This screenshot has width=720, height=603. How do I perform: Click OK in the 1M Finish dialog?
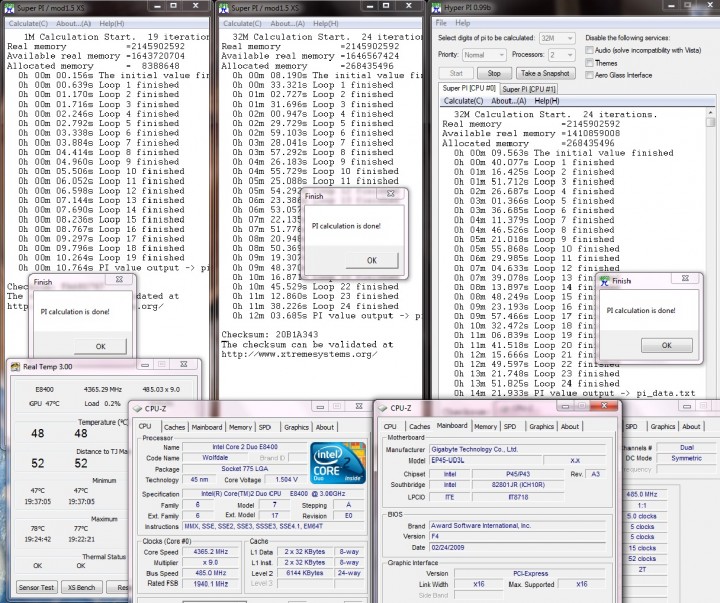pyautogui.click(x=101, y=346)
